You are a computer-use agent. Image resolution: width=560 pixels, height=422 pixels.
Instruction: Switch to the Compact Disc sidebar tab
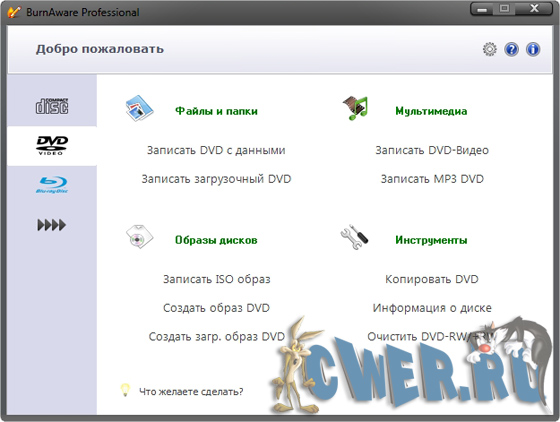pos(52,106)
